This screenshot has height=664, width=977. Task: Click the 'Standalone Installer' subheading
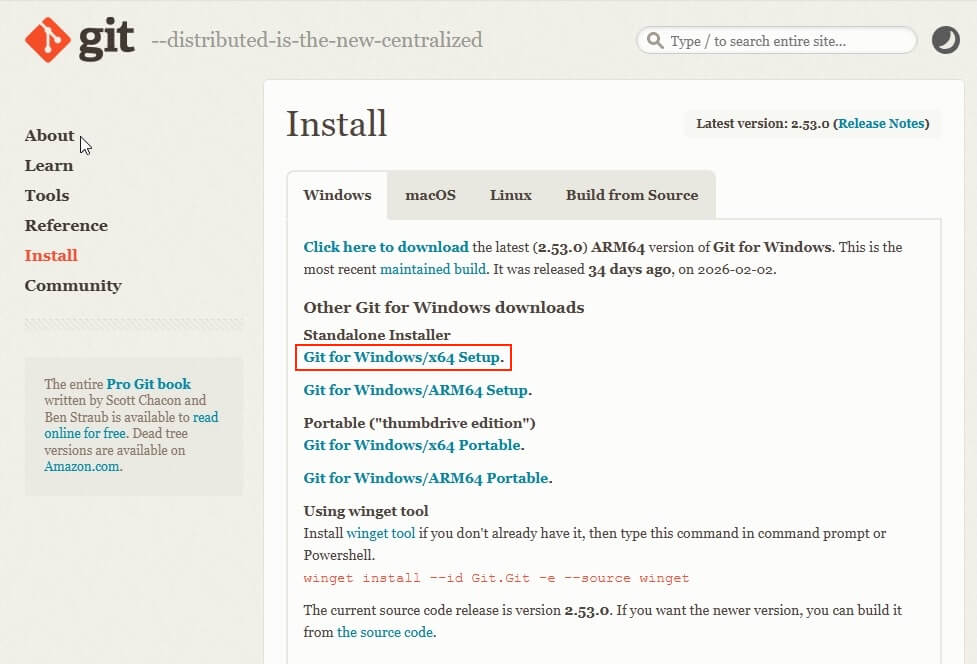point(376,335)
